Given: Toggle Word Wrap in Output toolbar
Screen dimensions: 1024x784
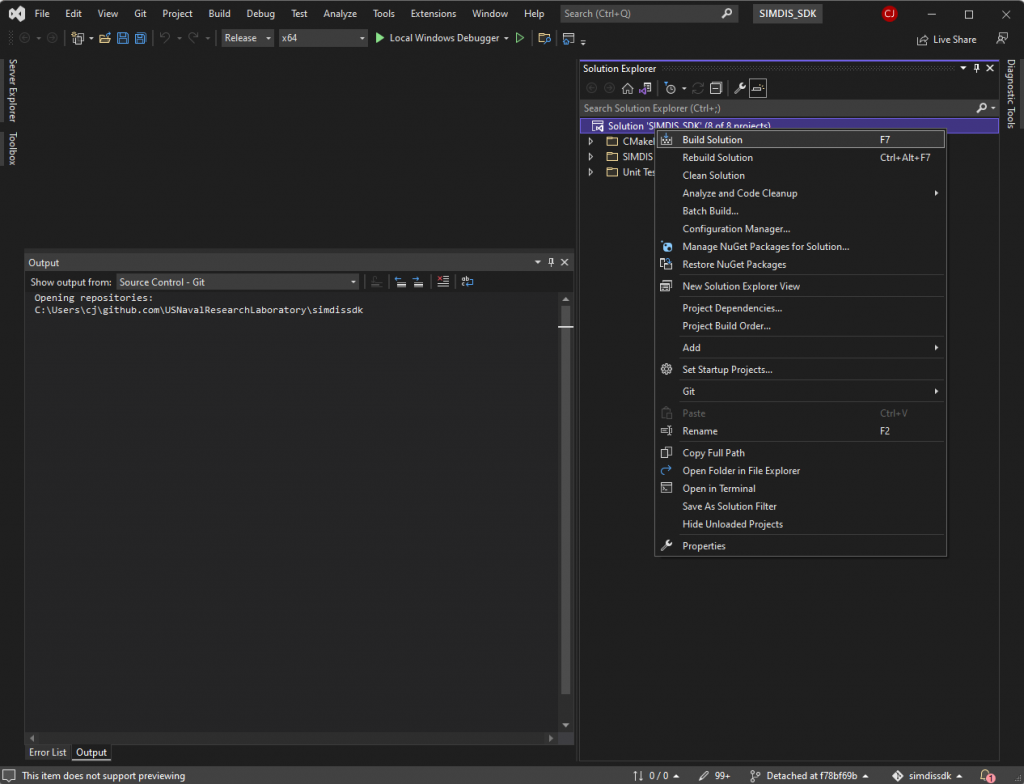Looking at the screenshot, I should click(467, 282).
